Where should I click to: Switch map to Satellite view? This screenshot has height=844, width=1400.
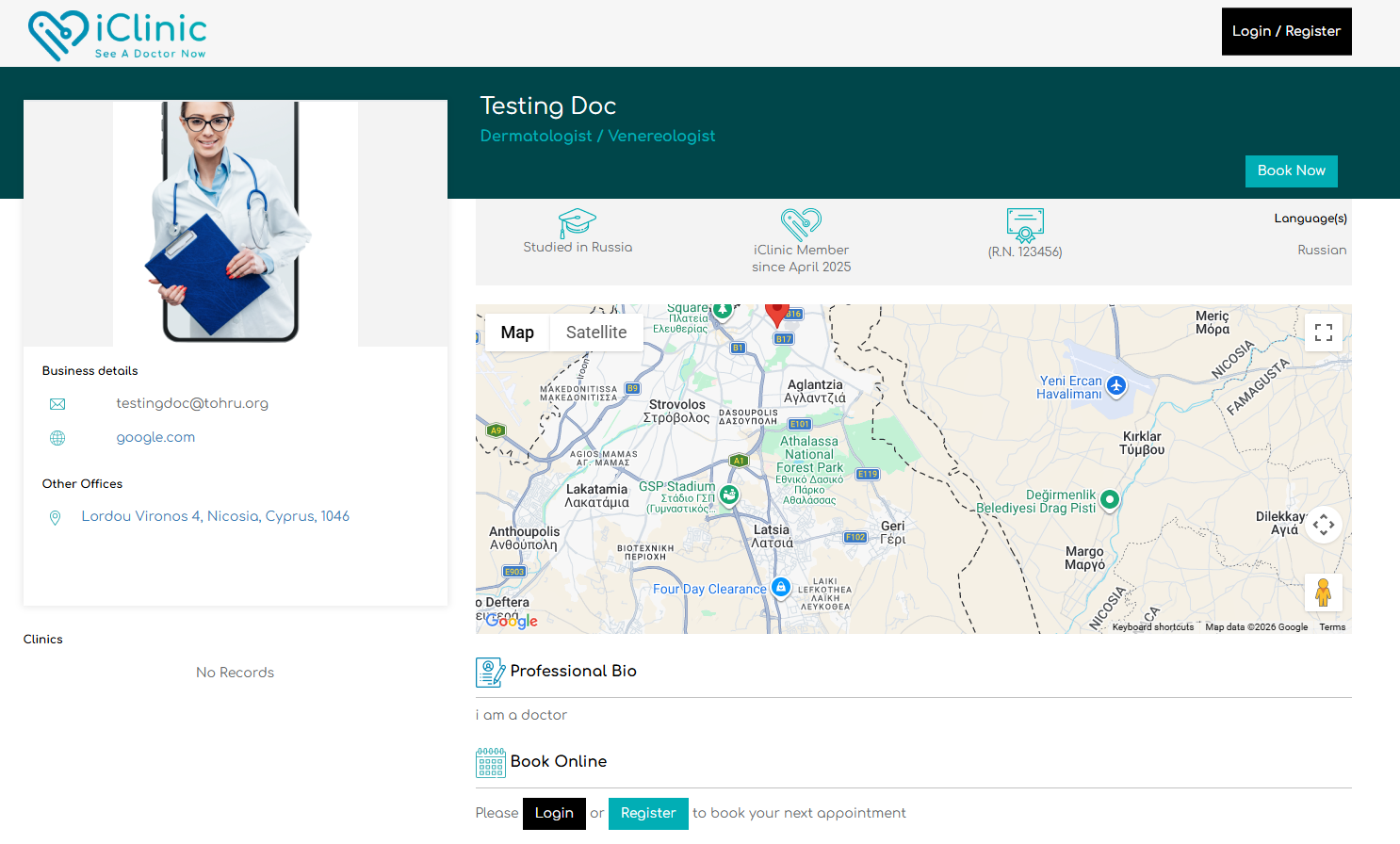coord(595,333)
